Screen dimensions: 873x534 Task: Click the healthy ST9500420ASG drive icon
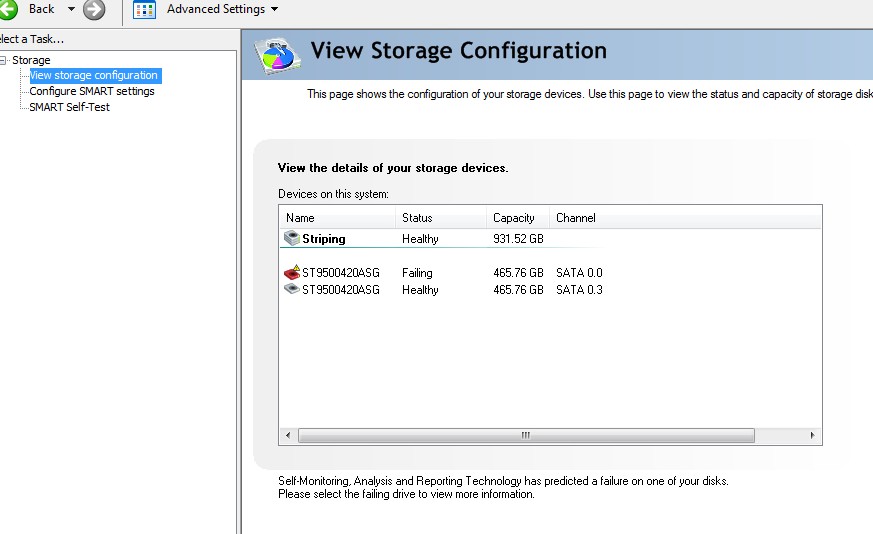292,289
